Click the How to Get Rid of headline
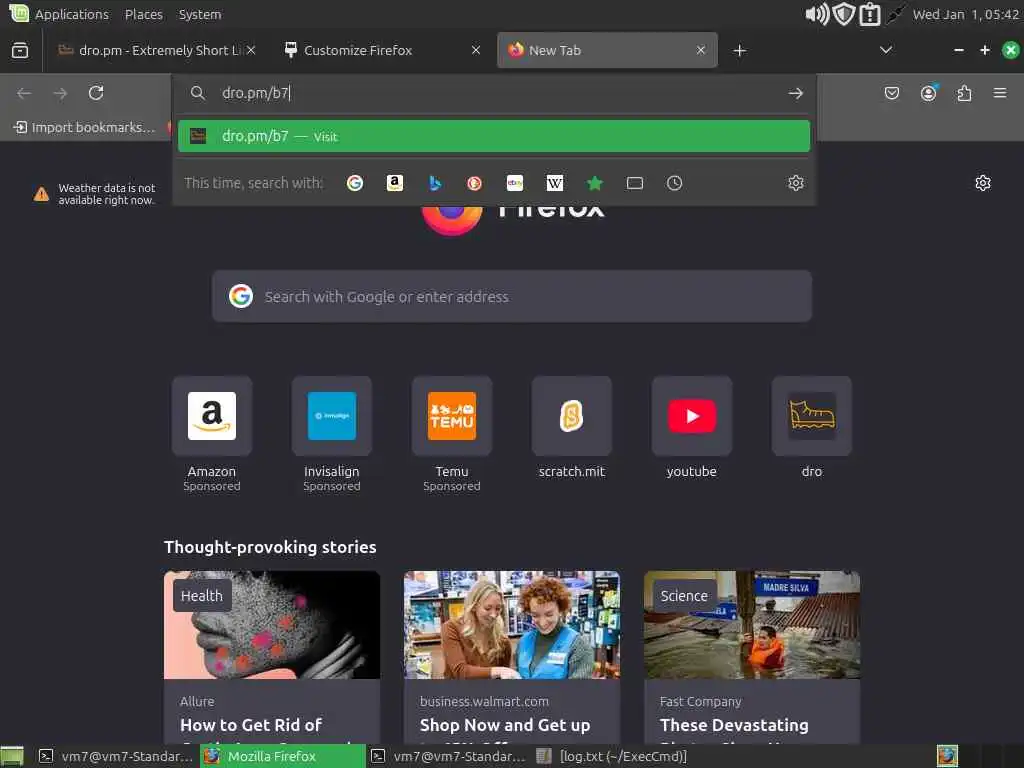 coord(251,725)
